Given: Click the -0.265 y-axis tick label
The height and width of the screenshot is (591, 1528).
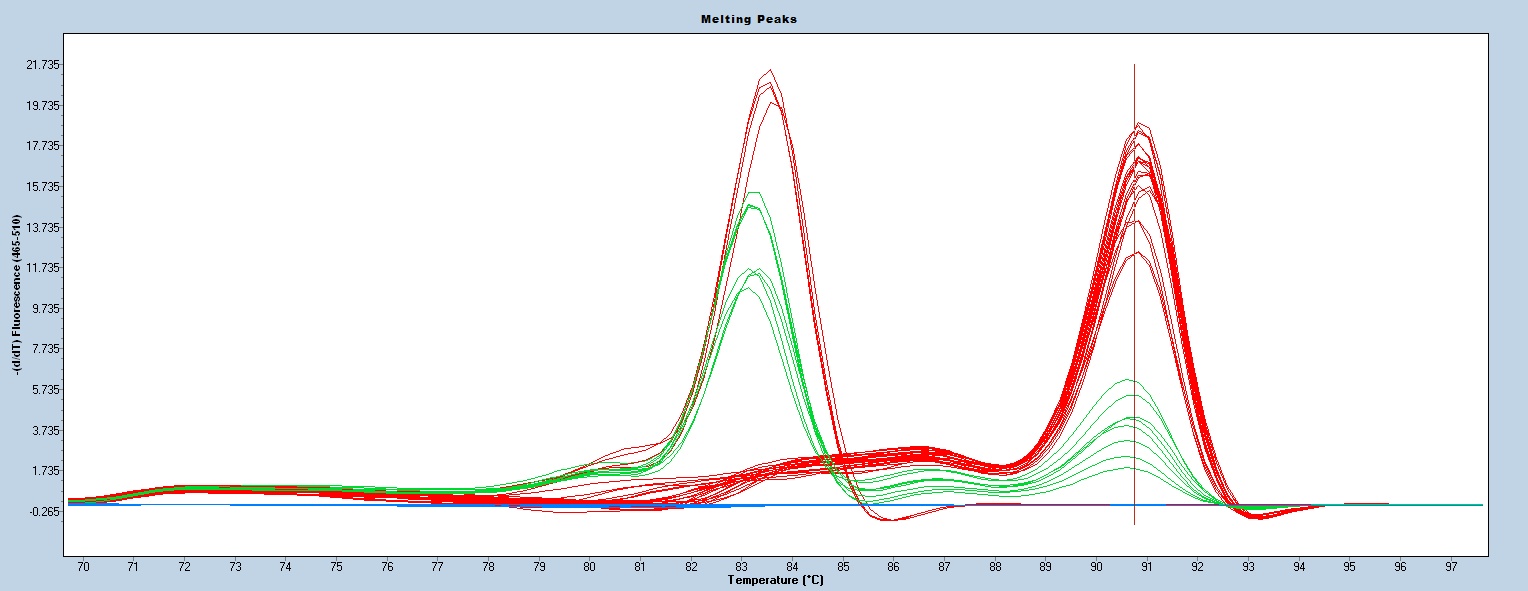Looking at the screenshot, I should pyautogui.click(x=44, y=511).
